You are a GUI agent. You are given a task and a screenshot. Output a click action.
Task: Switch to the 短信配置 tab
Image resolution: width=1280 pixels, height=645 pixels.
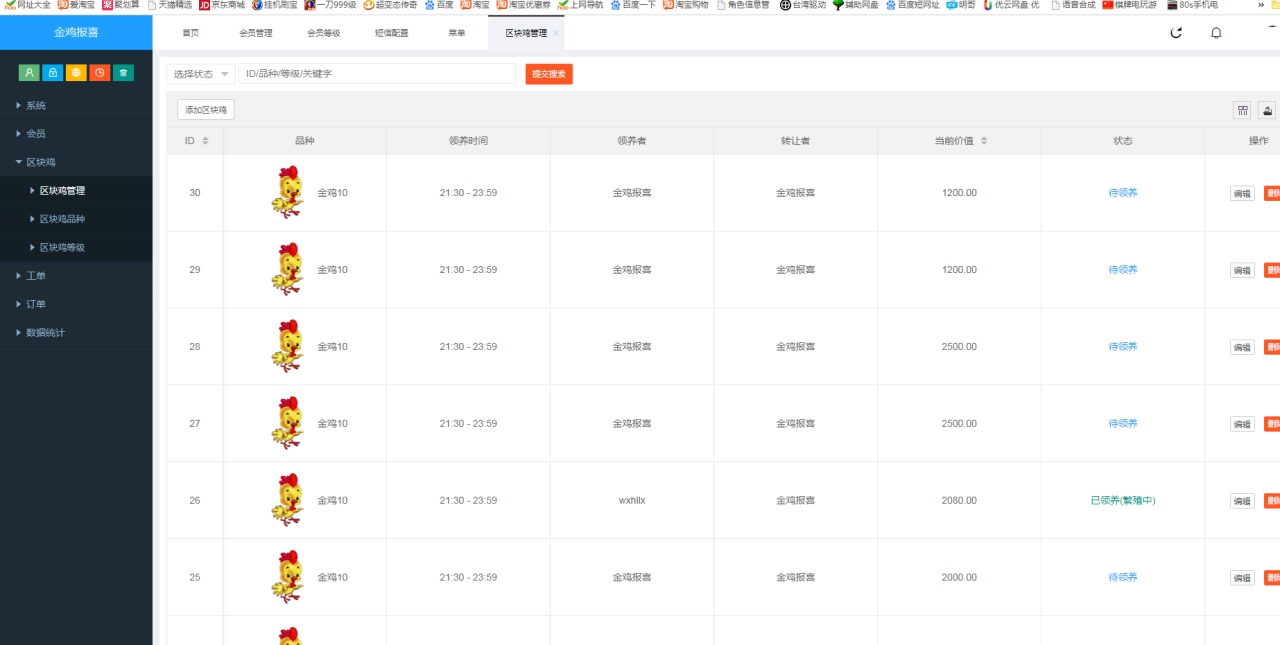coord(391,33)
